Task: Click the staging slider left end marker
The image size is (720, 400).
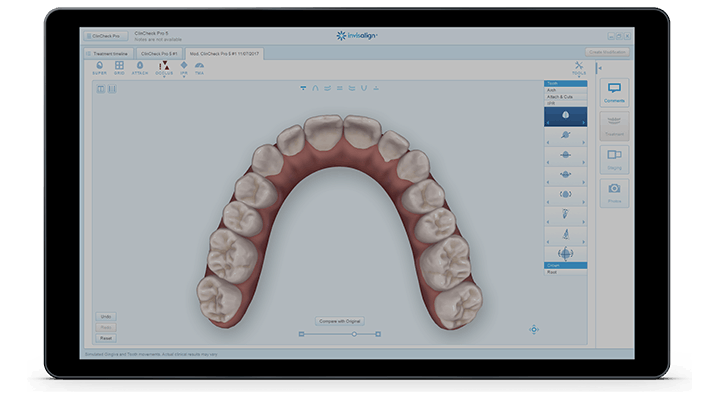Action: tap(301, 334)
